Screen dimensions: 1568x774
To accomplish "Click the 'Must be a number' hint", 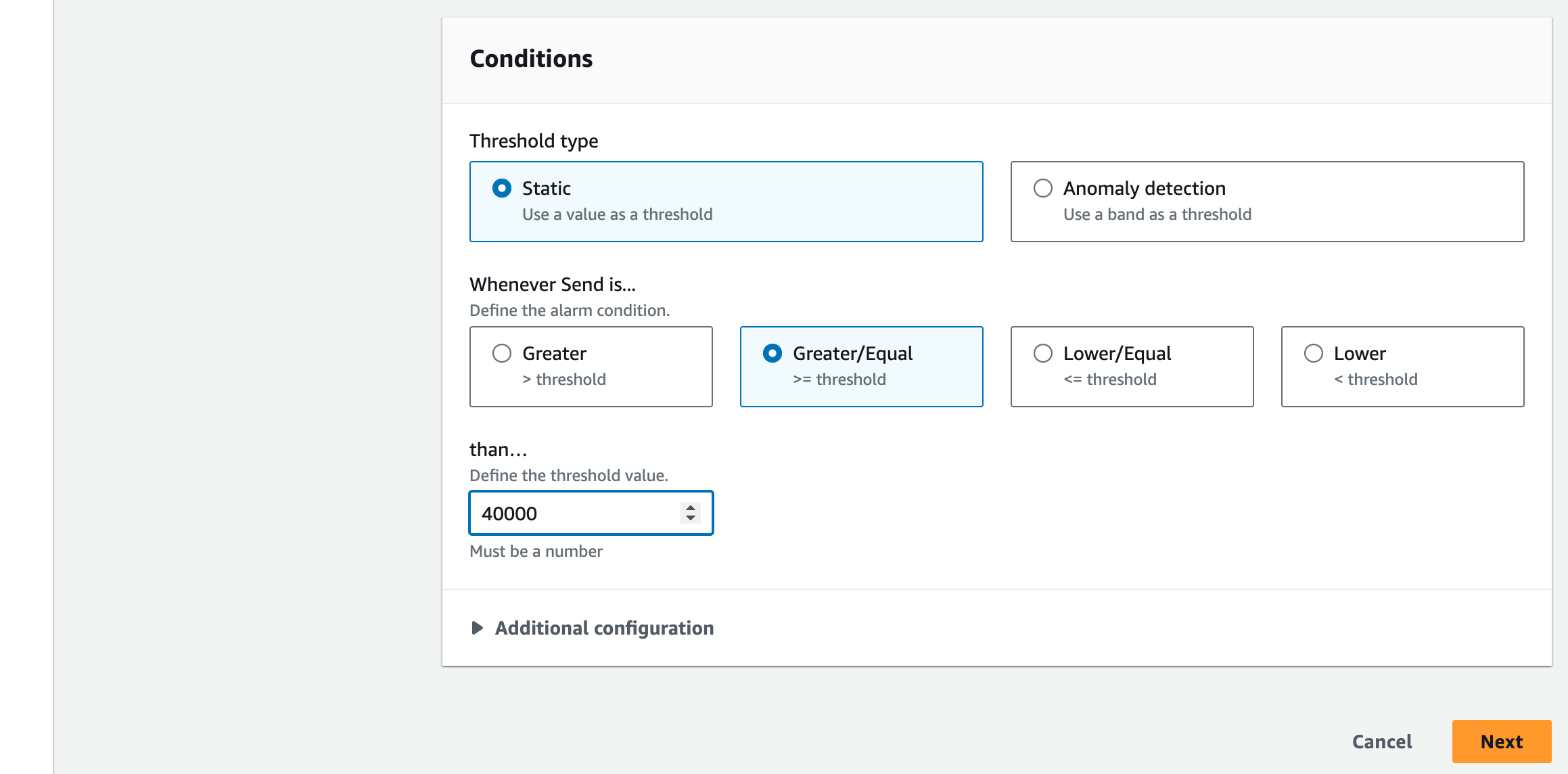I will click(x=536, y=551).
